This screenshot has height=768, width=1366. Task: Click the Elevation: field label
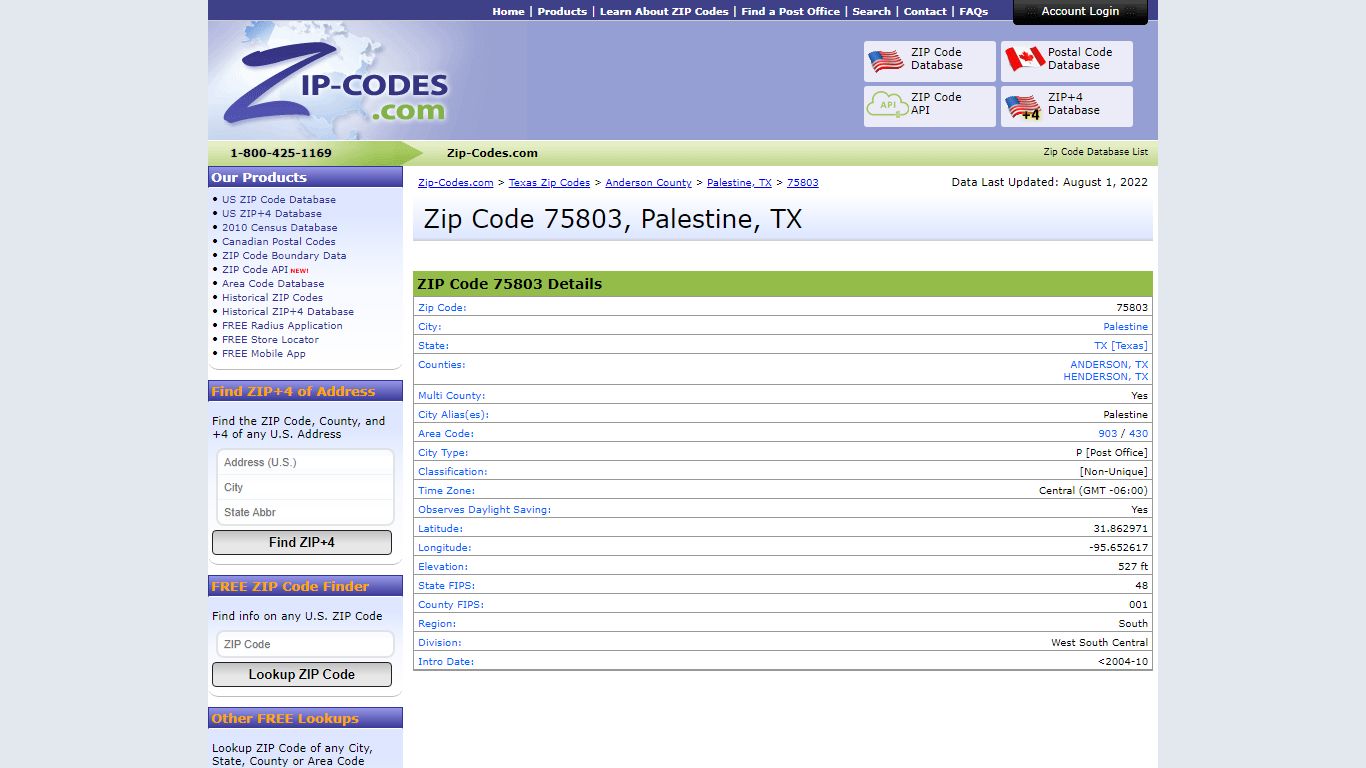443,567
